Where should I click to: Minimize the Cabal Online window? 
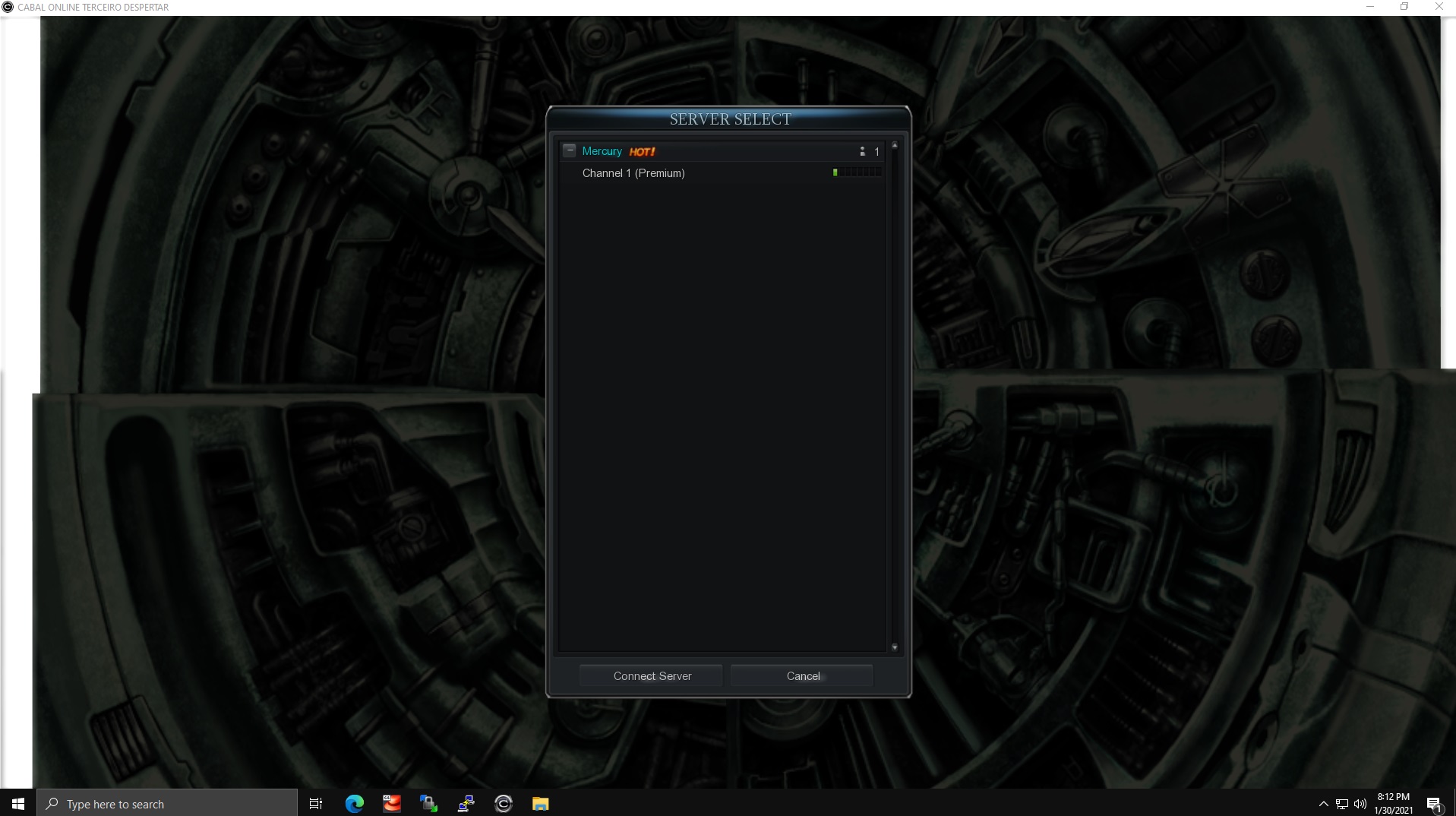tap(1370, 7)
